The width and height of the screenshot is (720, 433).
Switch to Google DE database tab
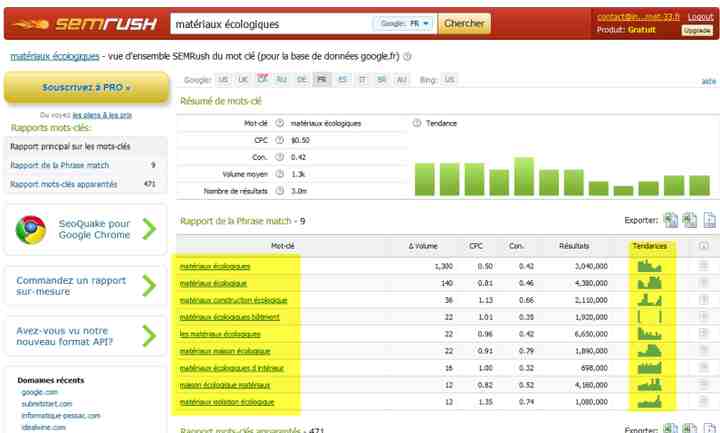click(302, 79)
